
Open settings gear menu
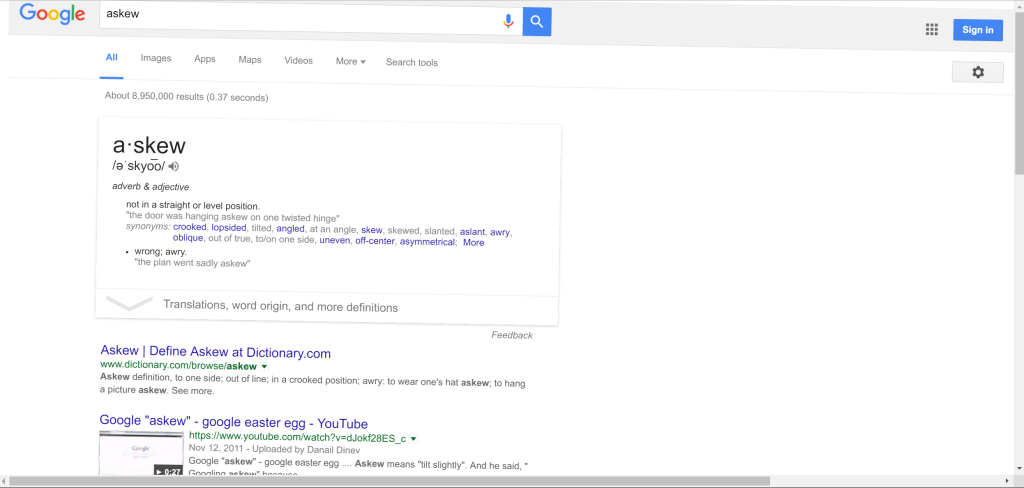pos(978,72)
